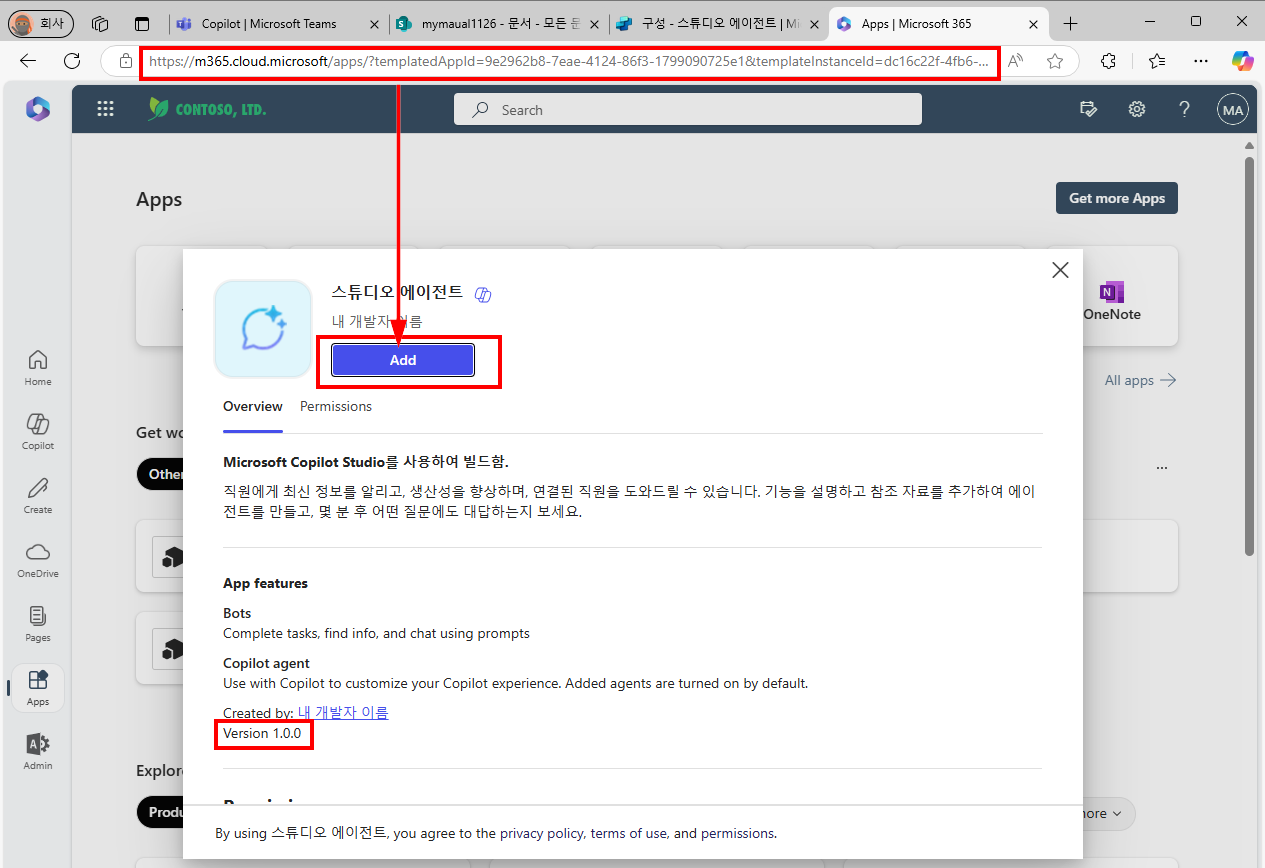Viewport: 1265px width, 868px height.
Task: Refresh the current page
Action: click(72, 61)
